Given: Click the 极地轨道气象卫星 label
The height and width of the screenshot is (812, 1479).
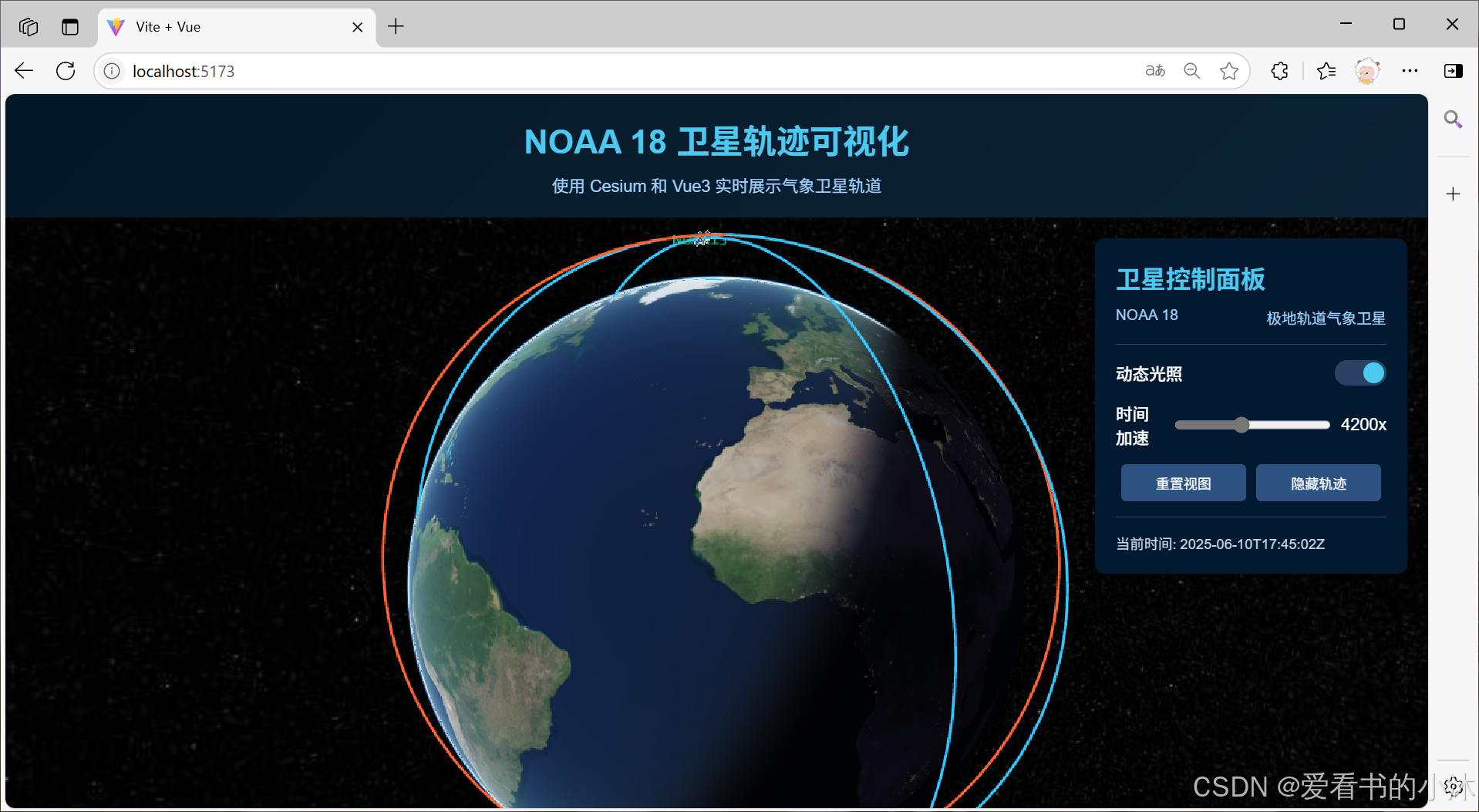Looking at the screenshot, I should pyautogui.click(x=1326, y=318).
